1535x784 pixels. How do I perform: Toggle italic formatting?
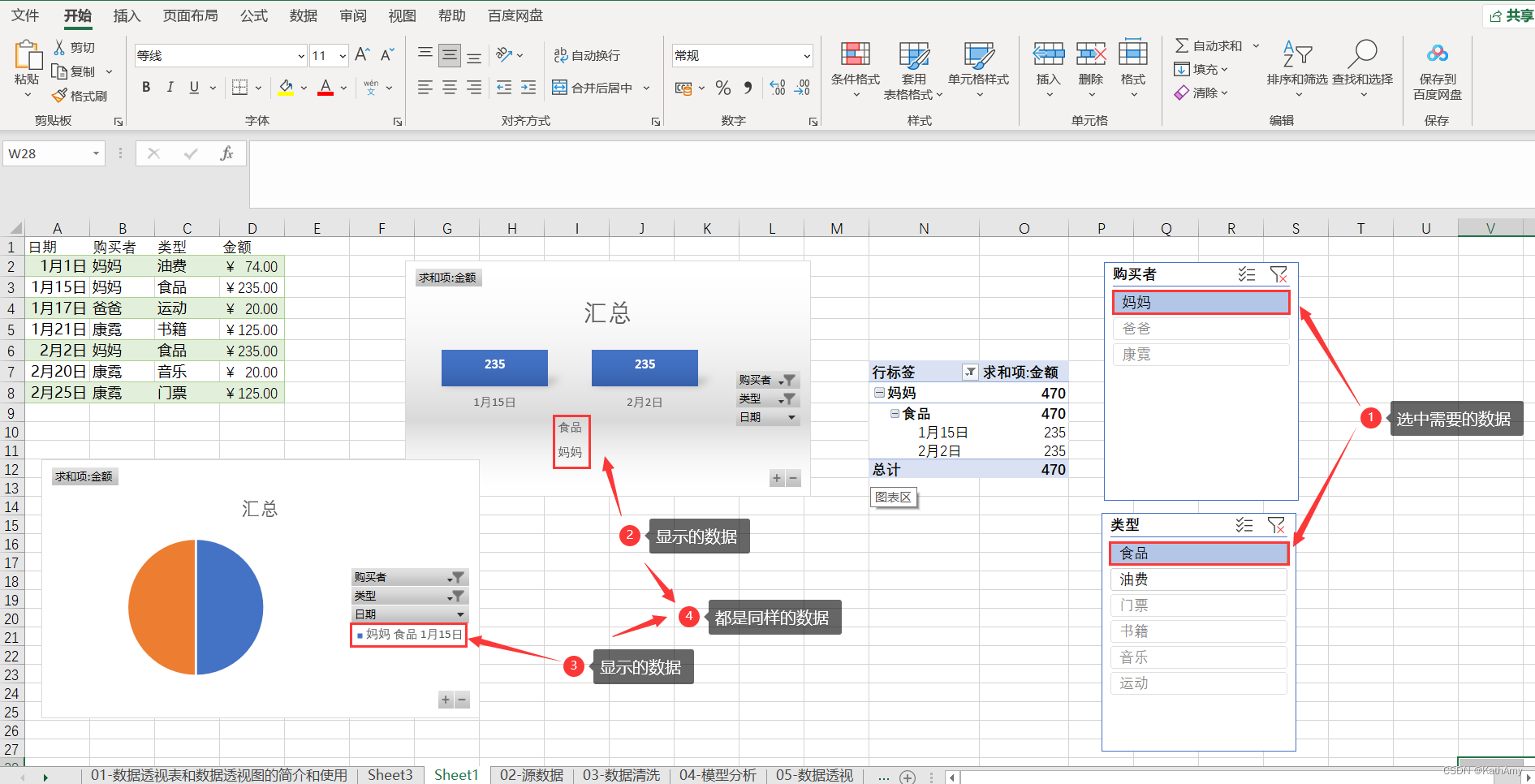click(170, 87)
